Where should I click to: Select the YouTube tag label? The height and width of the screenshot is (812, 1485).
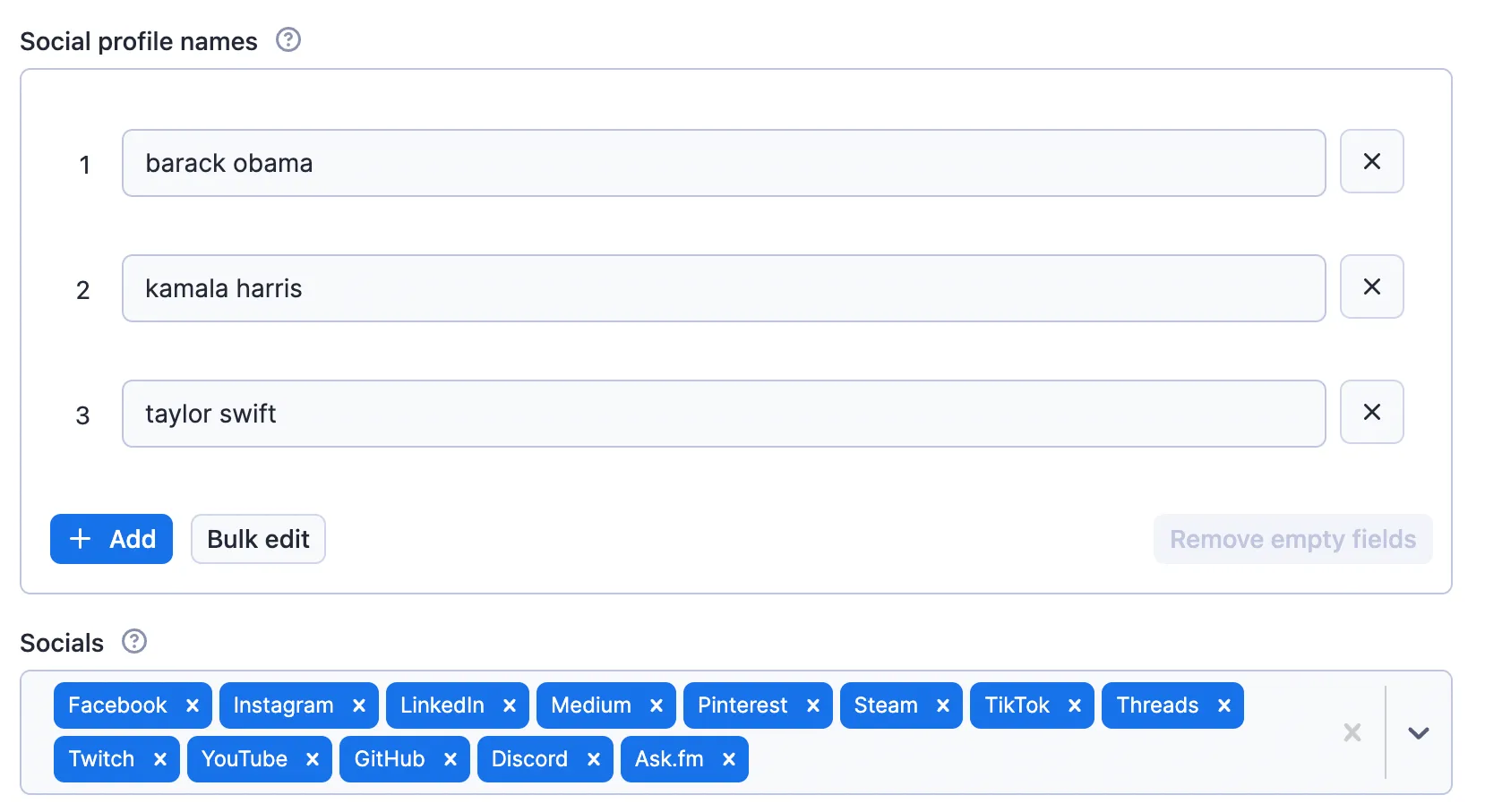pos(245,759)
